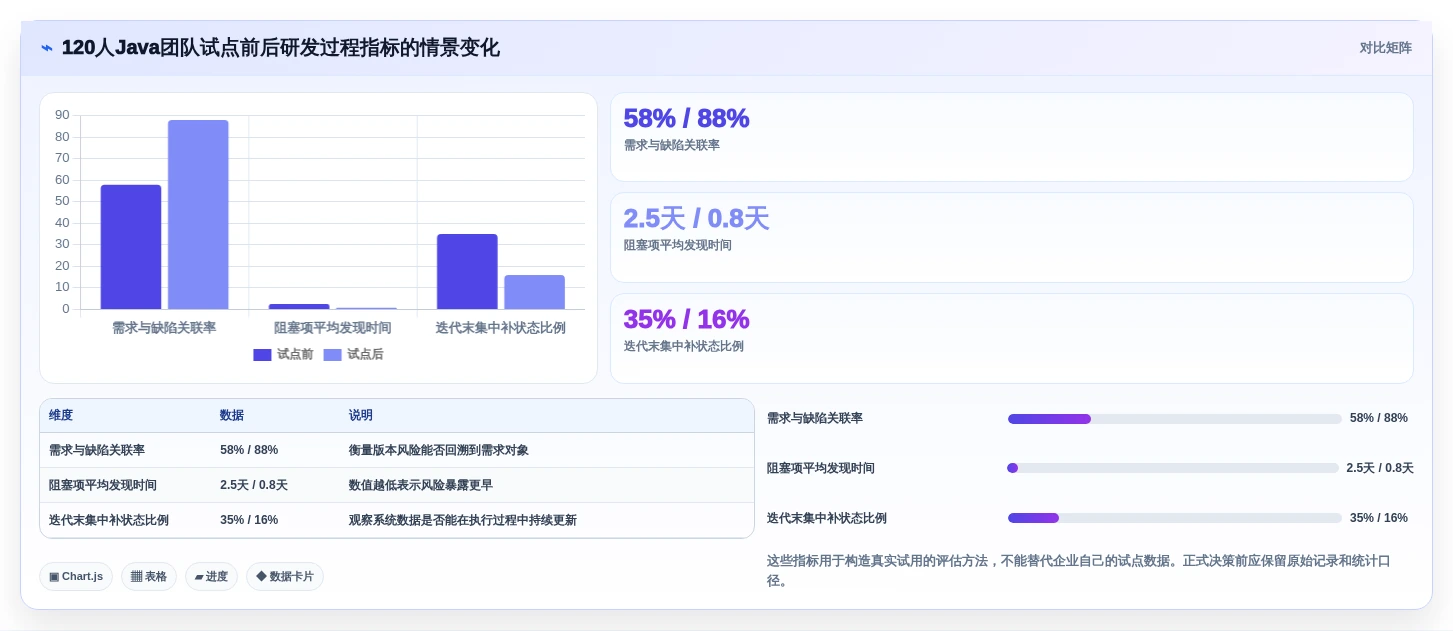Screen dimensions: 1453x631
Task: Click the 需求与缺陷关联率 progress bar
Action: 1175,419
